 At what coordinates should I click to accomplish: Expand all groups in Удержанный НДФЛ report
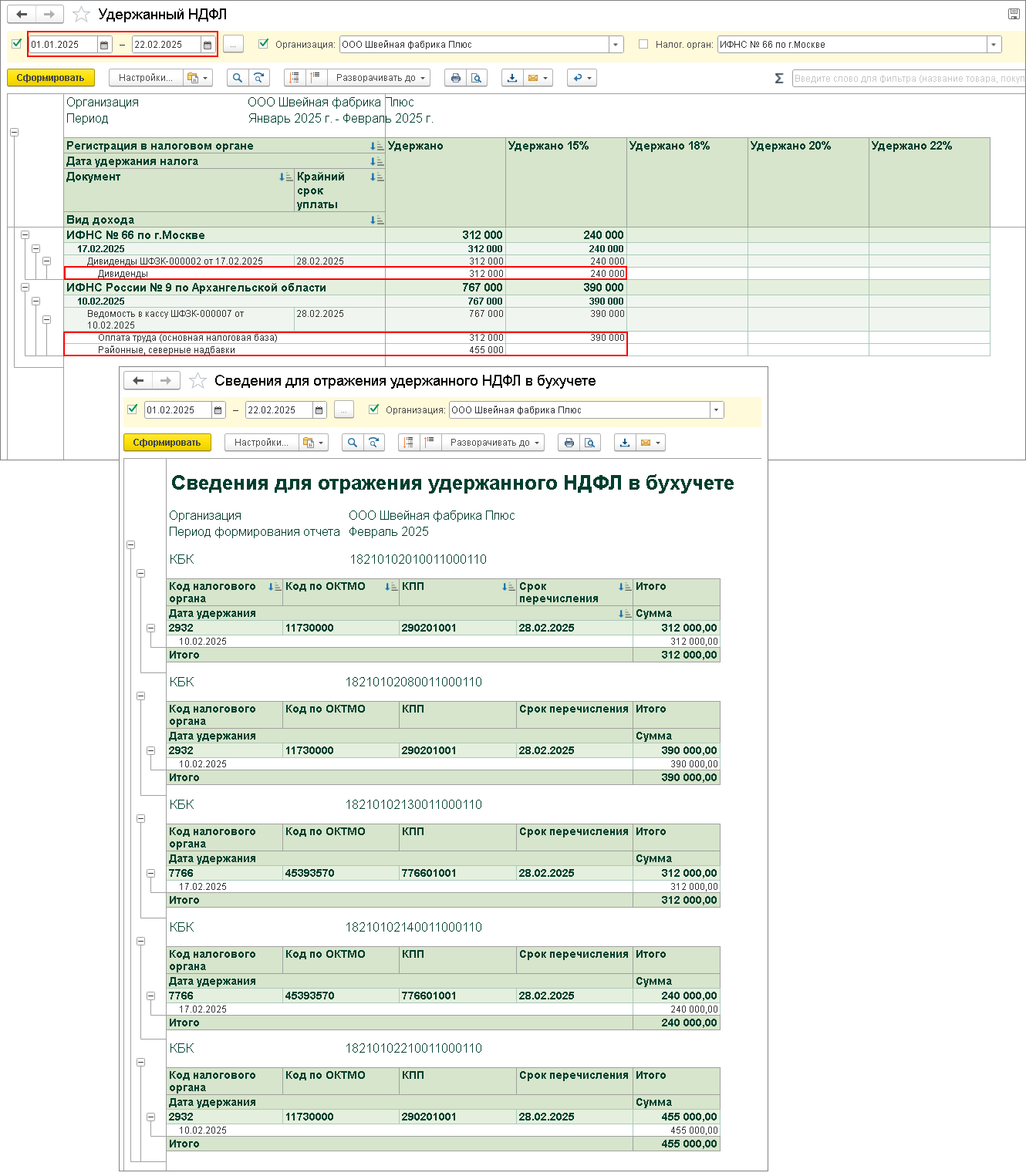316,78
